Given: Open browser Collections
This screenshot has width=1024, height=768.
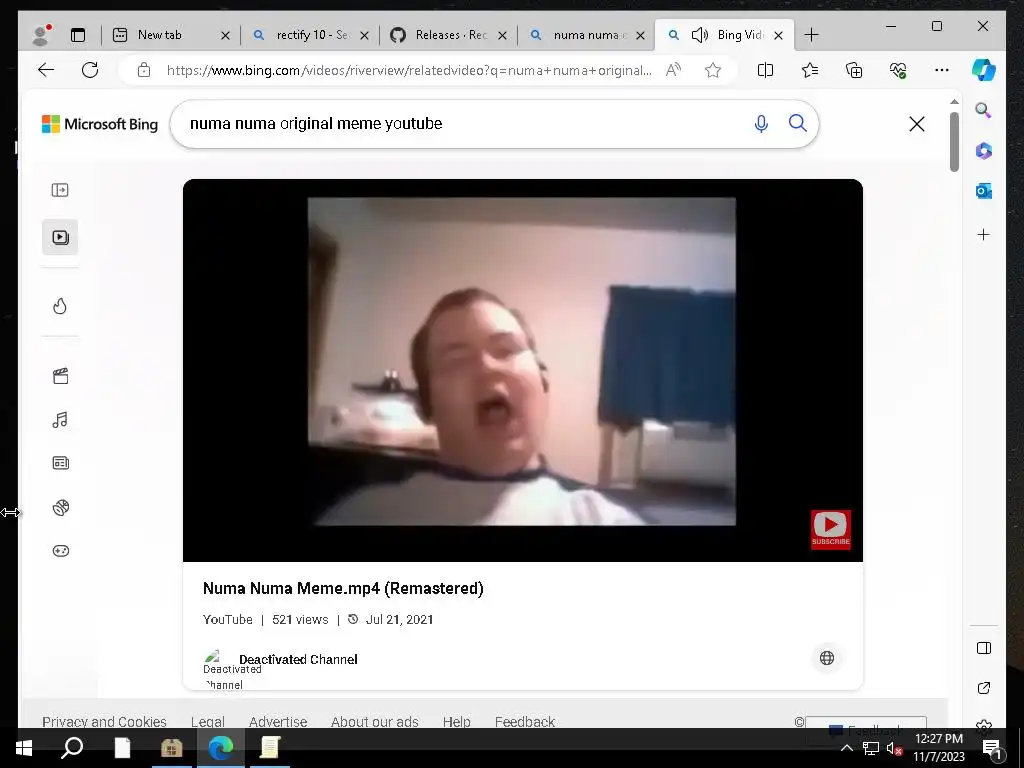Looking at the screenshot, I should (x=854, y=70).
